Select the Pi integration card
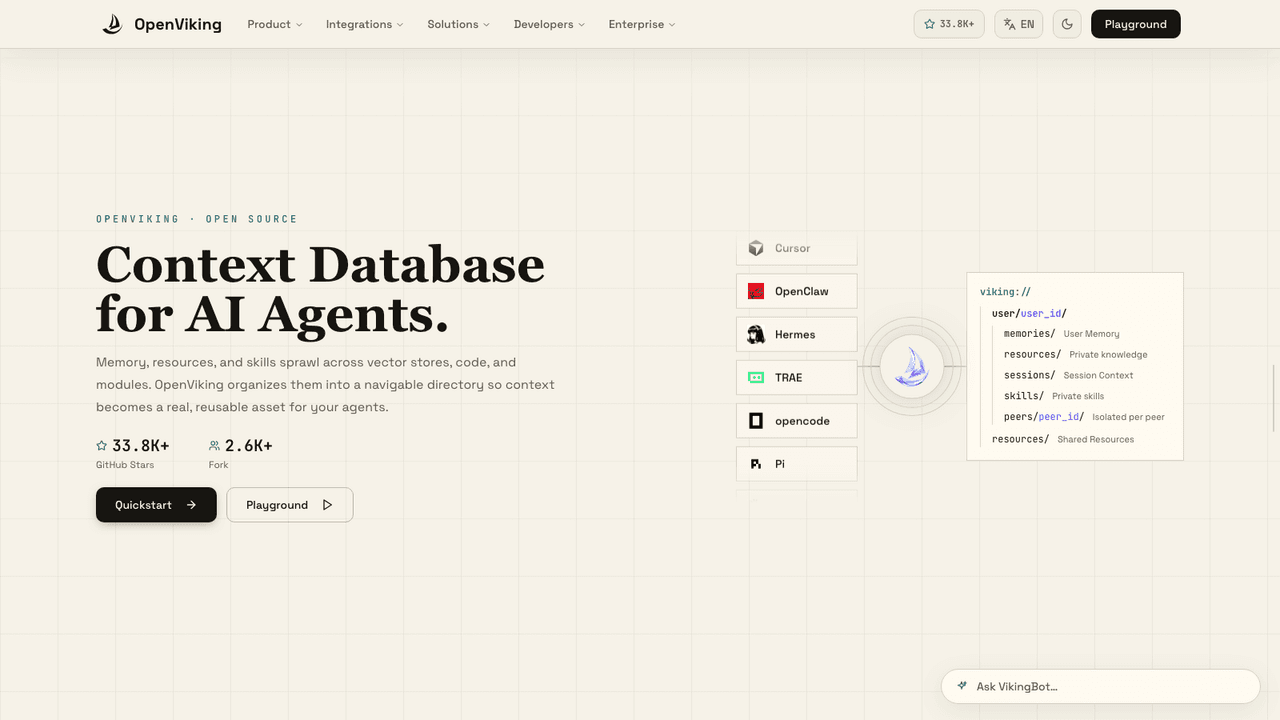Viewport: 1280px width, 720px height. pos(797,464)
